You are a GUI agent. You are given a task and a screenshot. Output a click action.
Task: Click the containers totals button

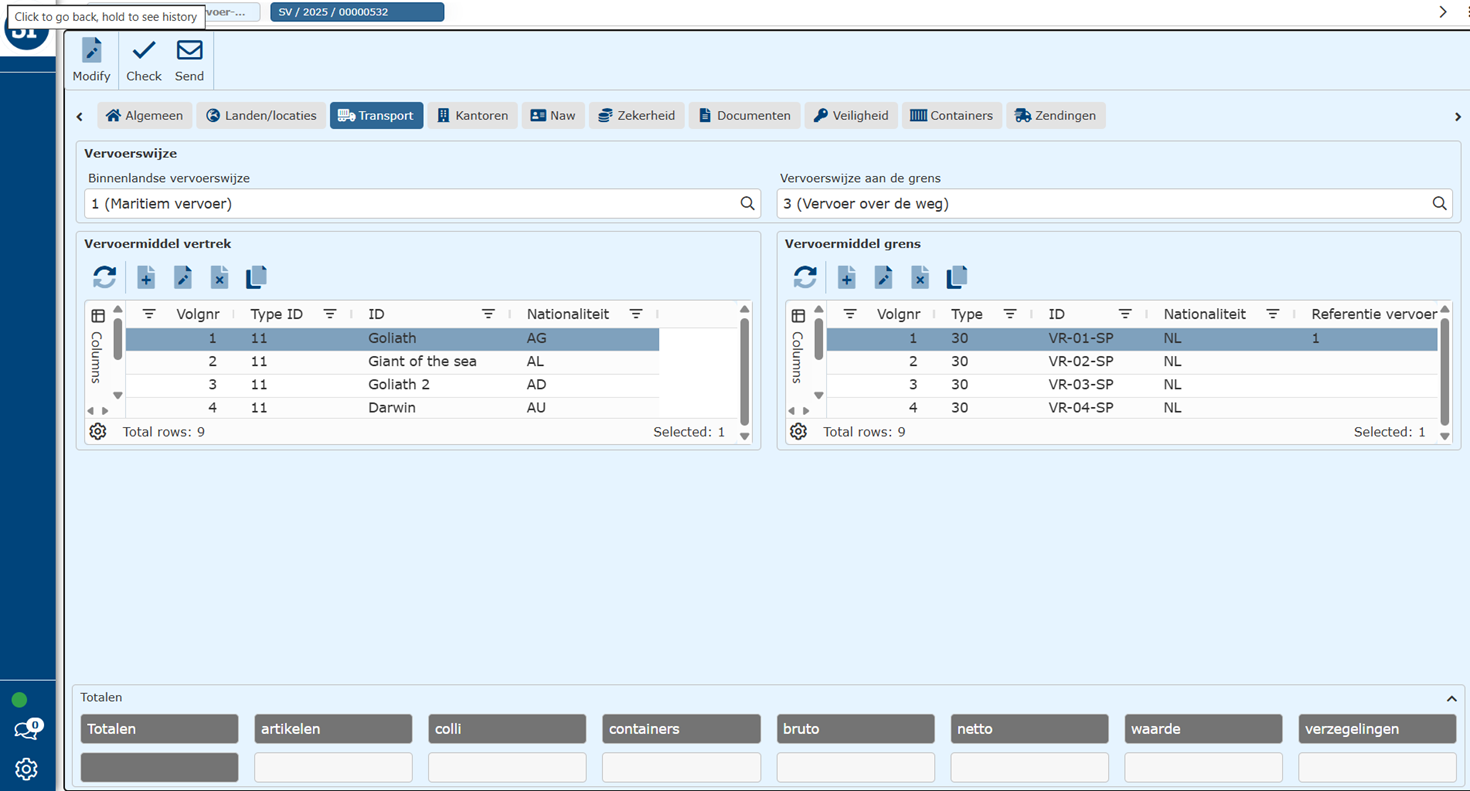[681, 729]
